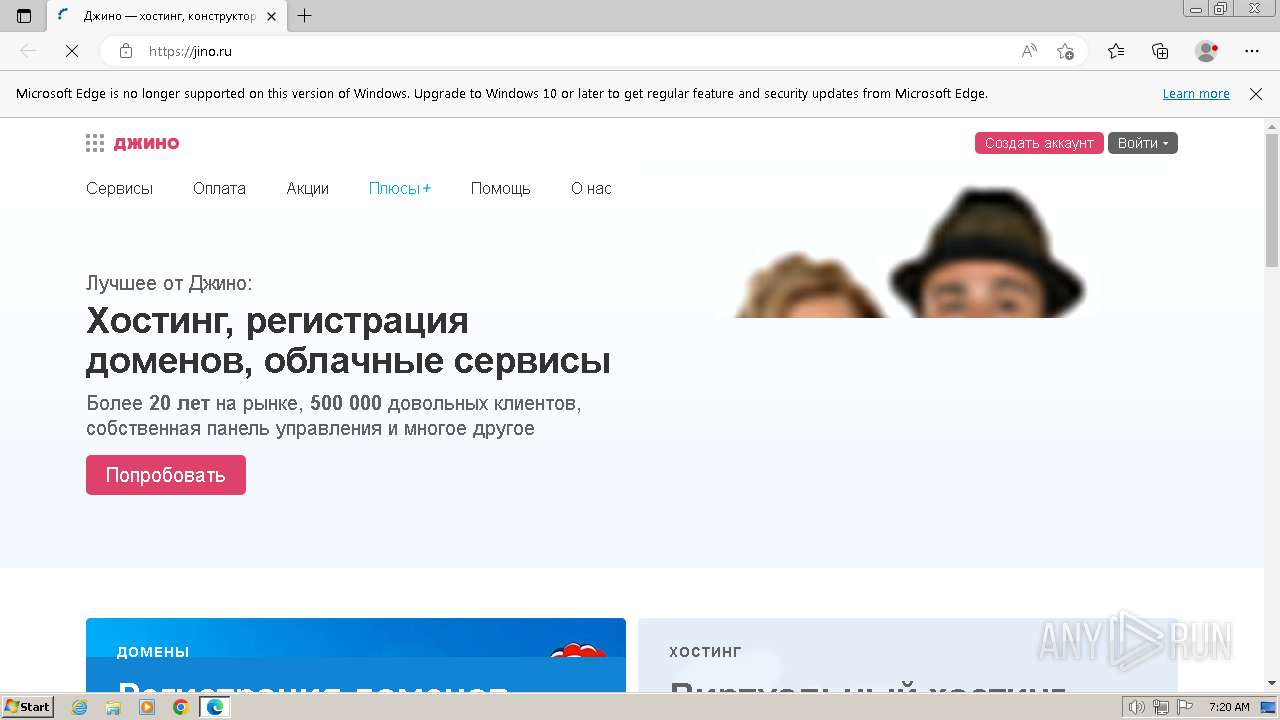Click the Попробовать button

[x=166, y=475]
